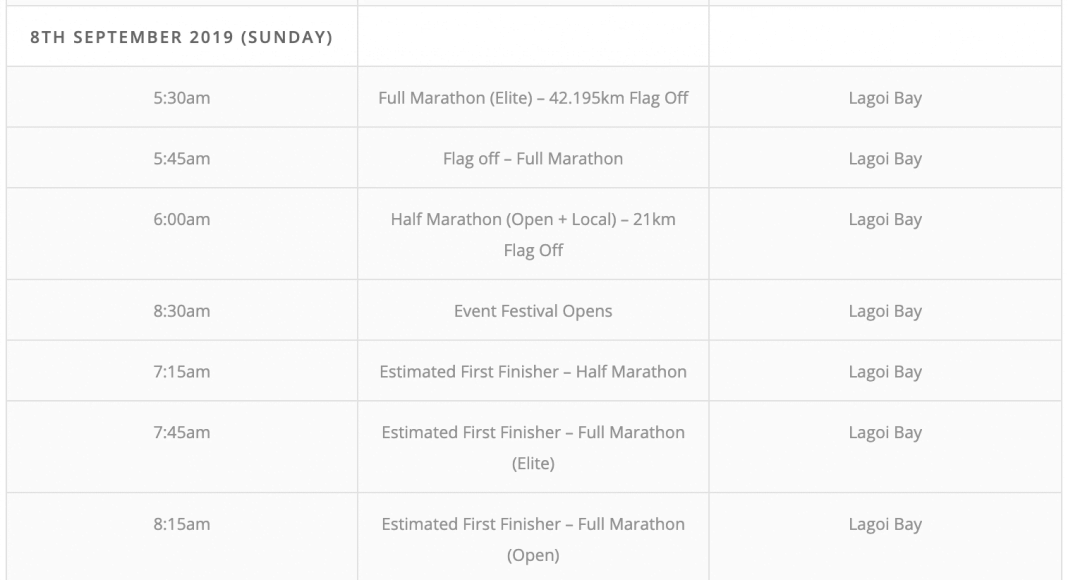Screen dimensions: 1068x580
Task: Select Estimated First Finisher – Half Marathon text
Action: tap(533, 371)
